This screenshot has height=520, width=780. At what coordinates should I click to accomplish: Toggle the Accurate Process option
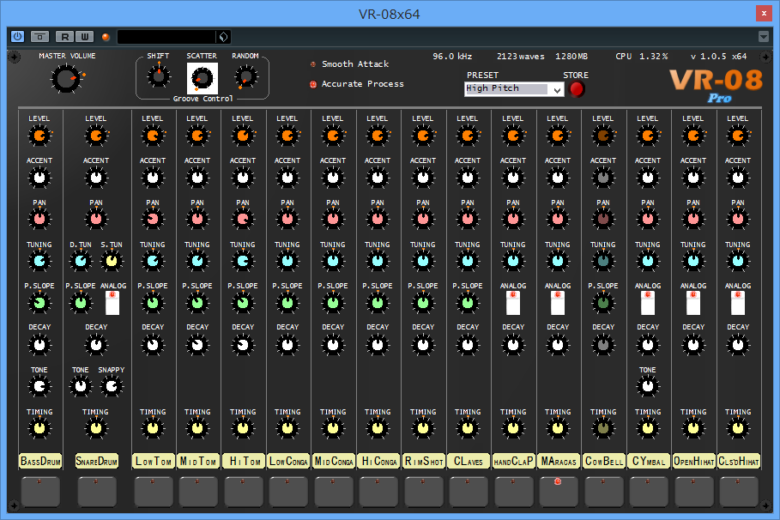[313, 84]
